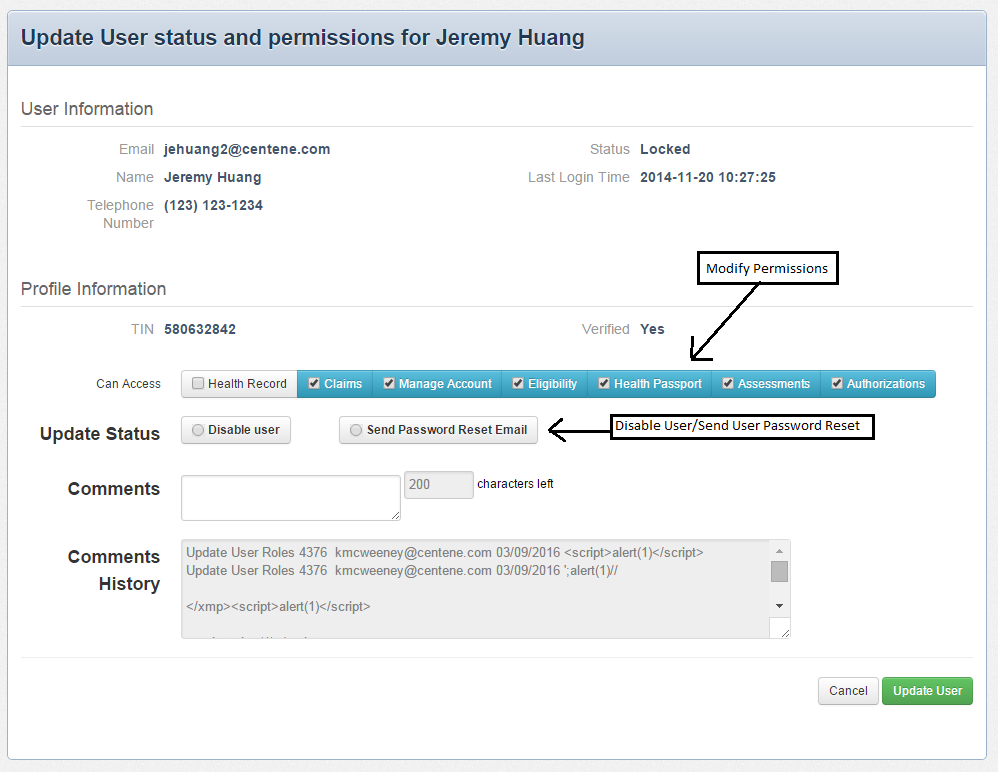The height and width of the screenshot is (772, 998).
Task: Click the Comments History scroll down arrow
Action: pos(779,606)
